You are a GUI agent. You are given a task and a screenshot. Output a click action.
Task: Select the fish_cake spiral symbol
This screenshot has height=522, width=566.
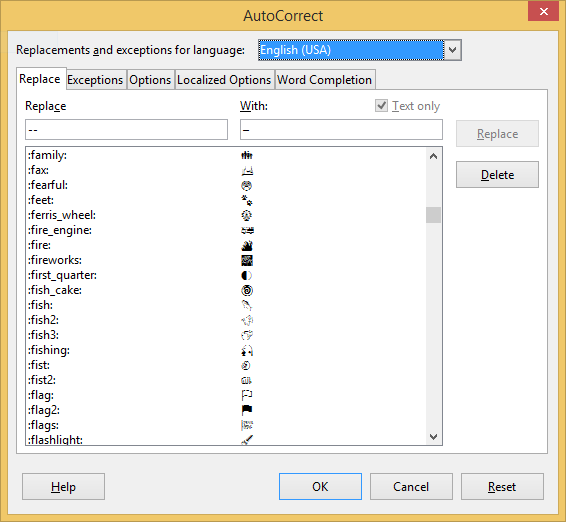coord(247,290)
